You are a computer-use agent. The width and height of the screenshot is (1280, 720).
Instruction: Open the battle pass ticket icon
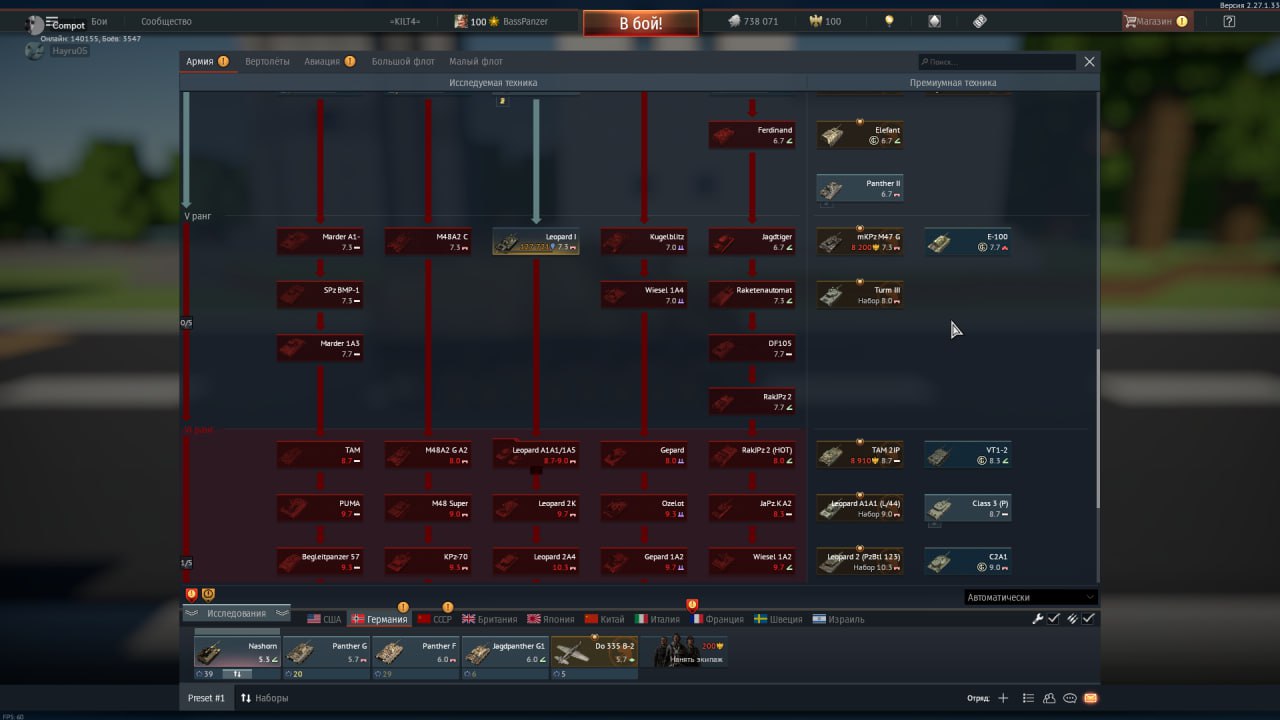point(980,21)
